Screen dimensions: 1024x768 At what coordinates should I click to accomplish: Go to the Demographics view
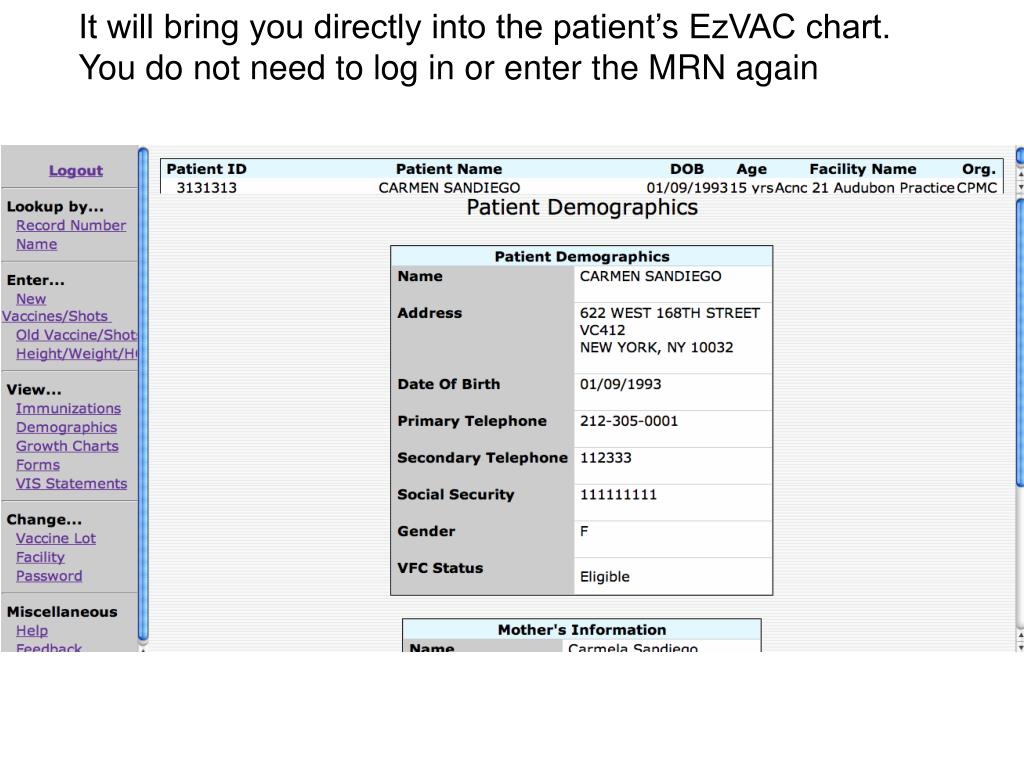point(66,428)
